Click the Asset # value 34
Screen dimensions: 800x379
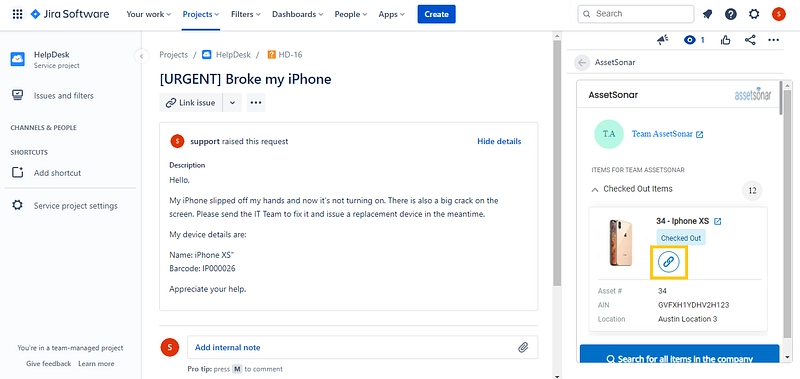[662, 291]
